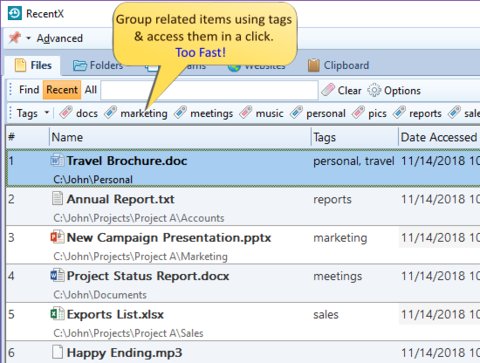Open the pin dropdown arrow beside Advanced

click(x=29, y=38)
